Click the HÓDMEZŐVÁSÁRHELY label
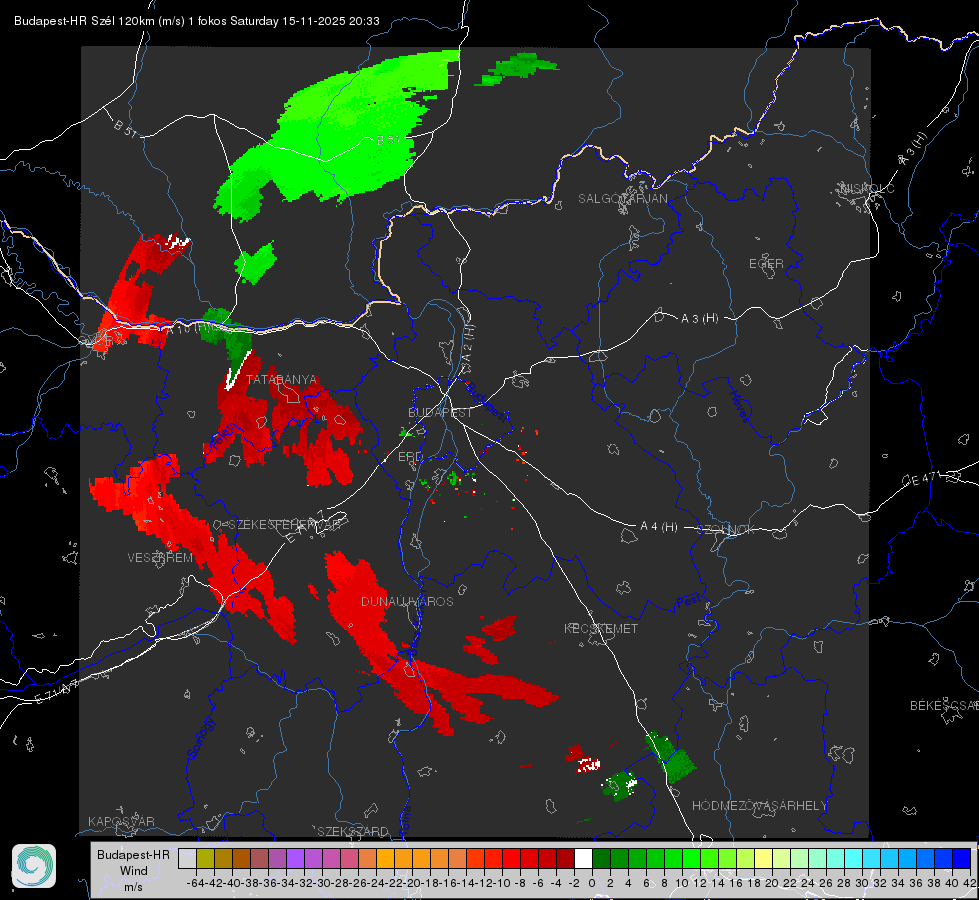The height and width of the screenshot is (900, 979). 759,806
